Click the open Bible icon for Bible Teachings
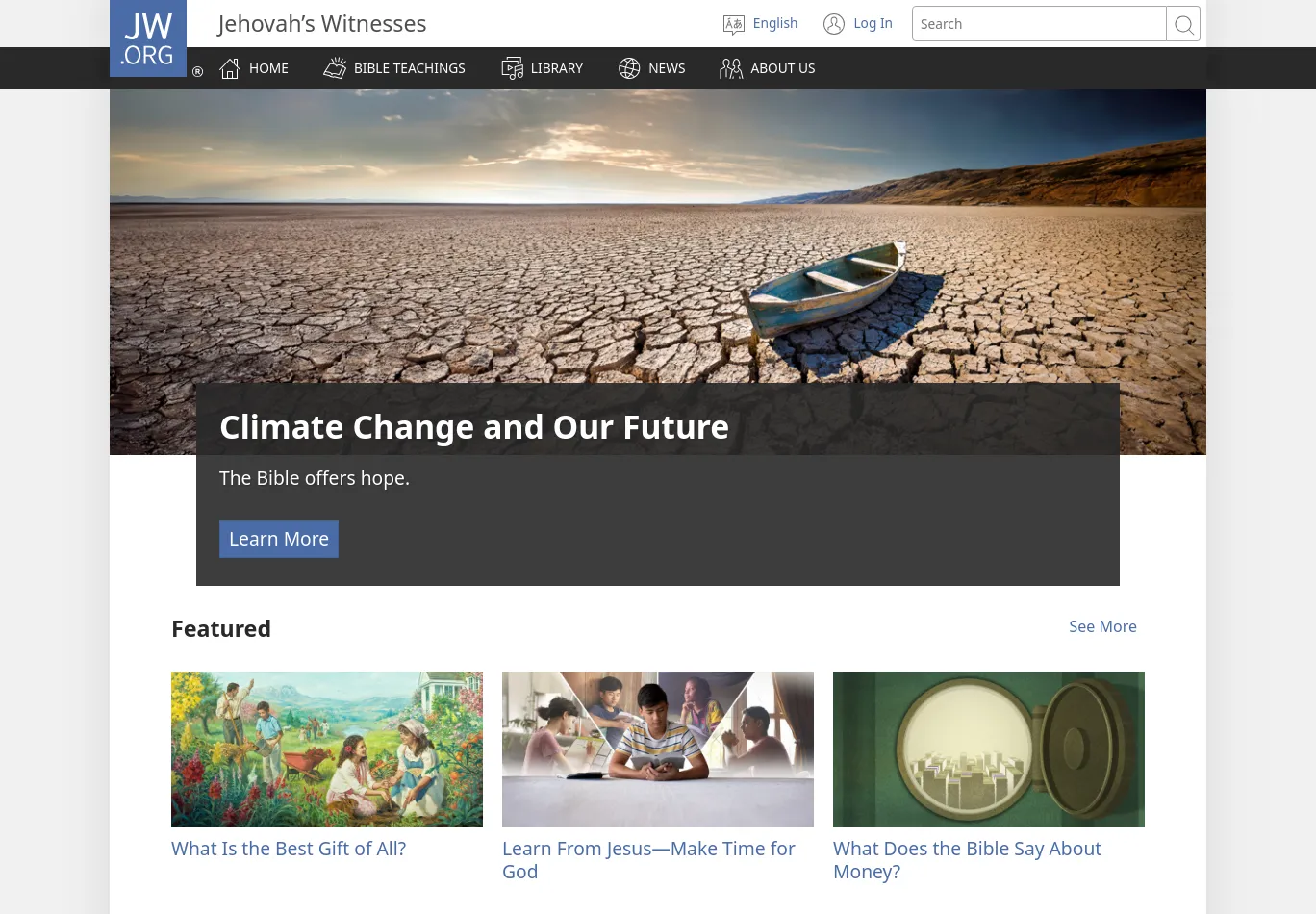The height and width of the screenshot is (914, 1316). pyautogui.click(x=335, y=68)
